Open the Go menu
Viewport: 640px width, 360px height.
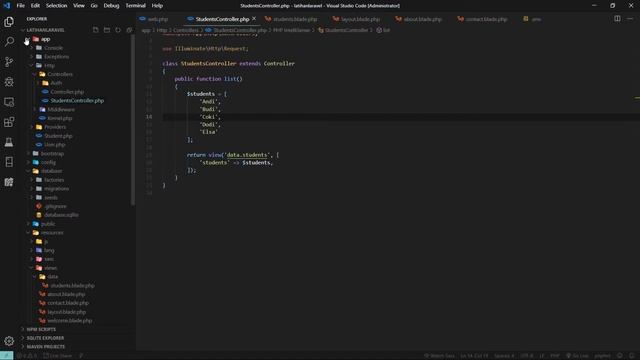[94, 6]
